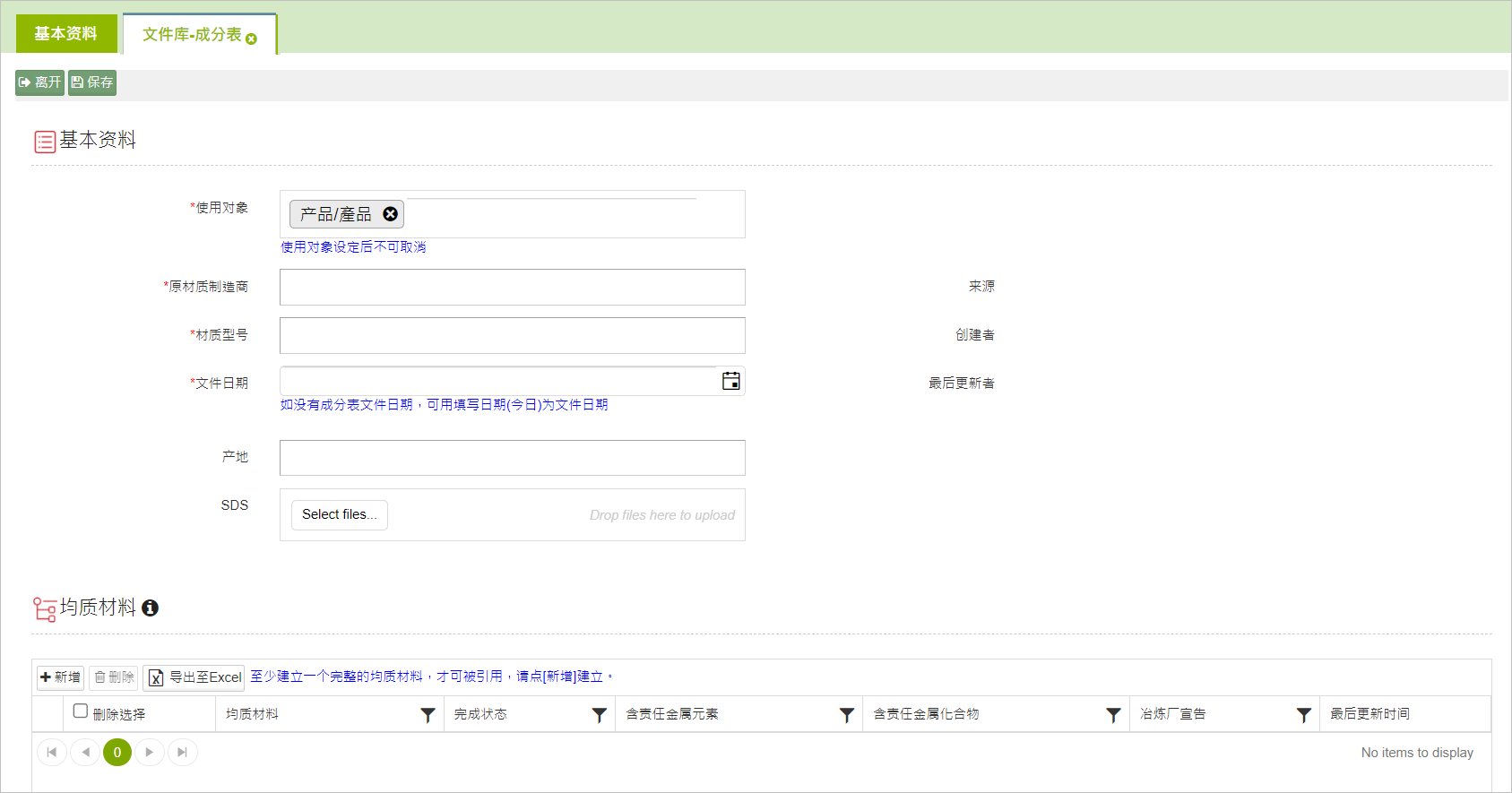Image resolution: width=1512 pixels, height=793 pixels.
Task: Export the grid via 导出至Excel
Action: click(194, 677)
